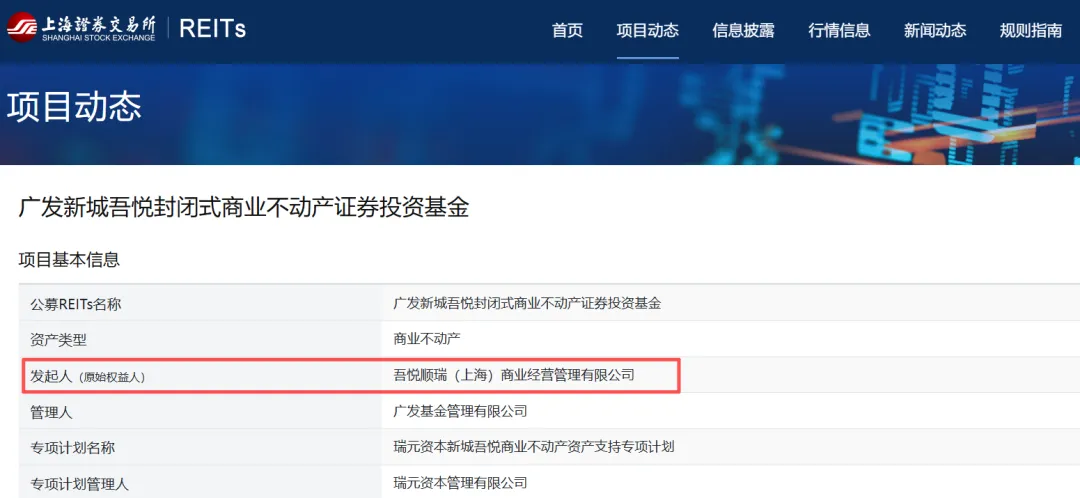Go to 行情信息 in the navigation
1080x498 pixels.
839,30
